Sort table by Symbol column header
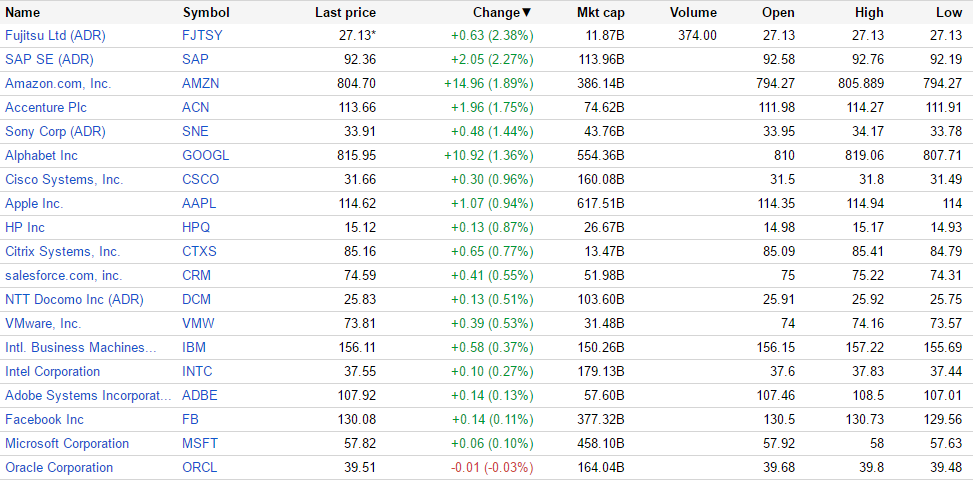 pos(206,13)
